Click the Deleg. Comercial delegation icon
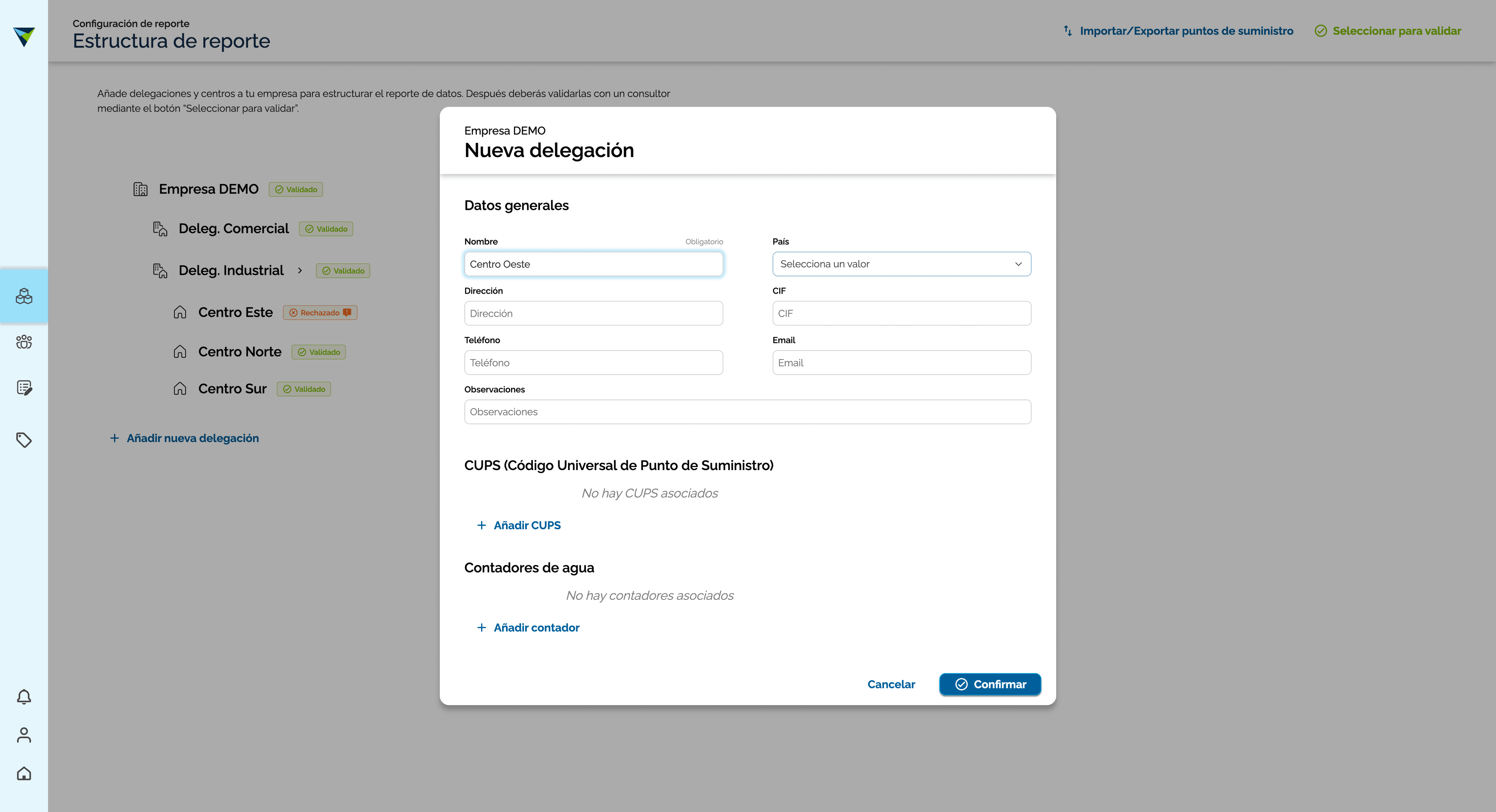Image resolution: width=1496 pixels, height=812 pixels. pyautogui.click(x=160, y=229)
